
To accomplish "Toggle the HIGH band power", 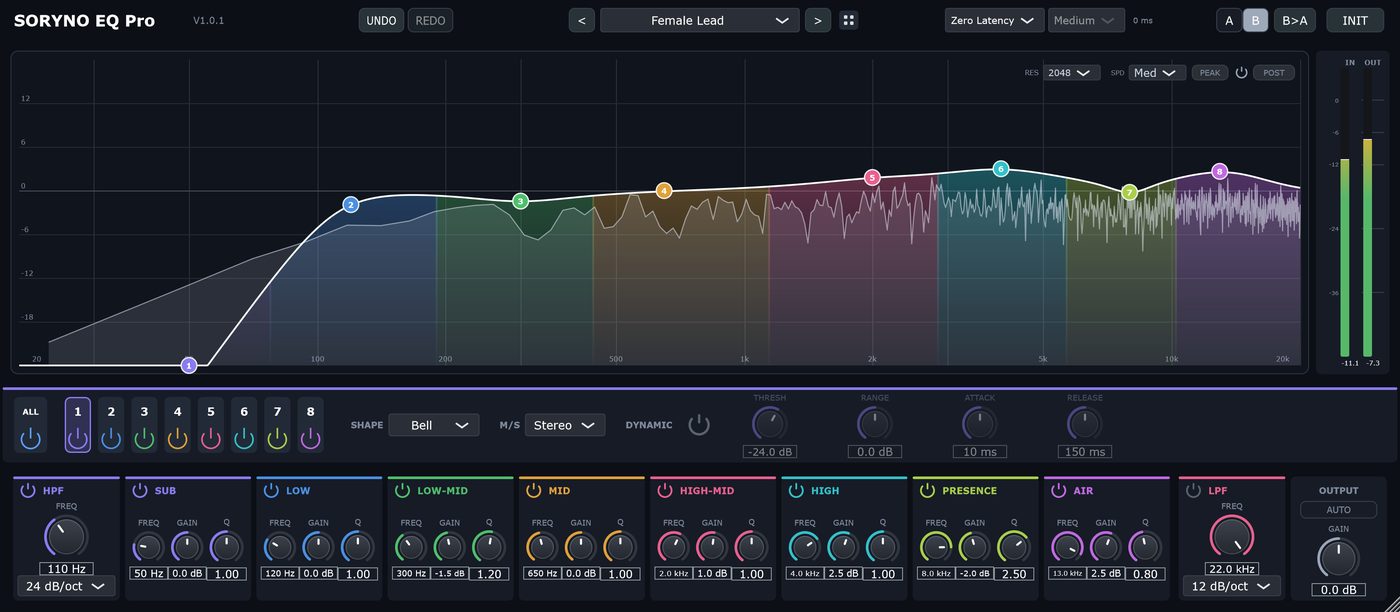I will (x=796, y=490).
